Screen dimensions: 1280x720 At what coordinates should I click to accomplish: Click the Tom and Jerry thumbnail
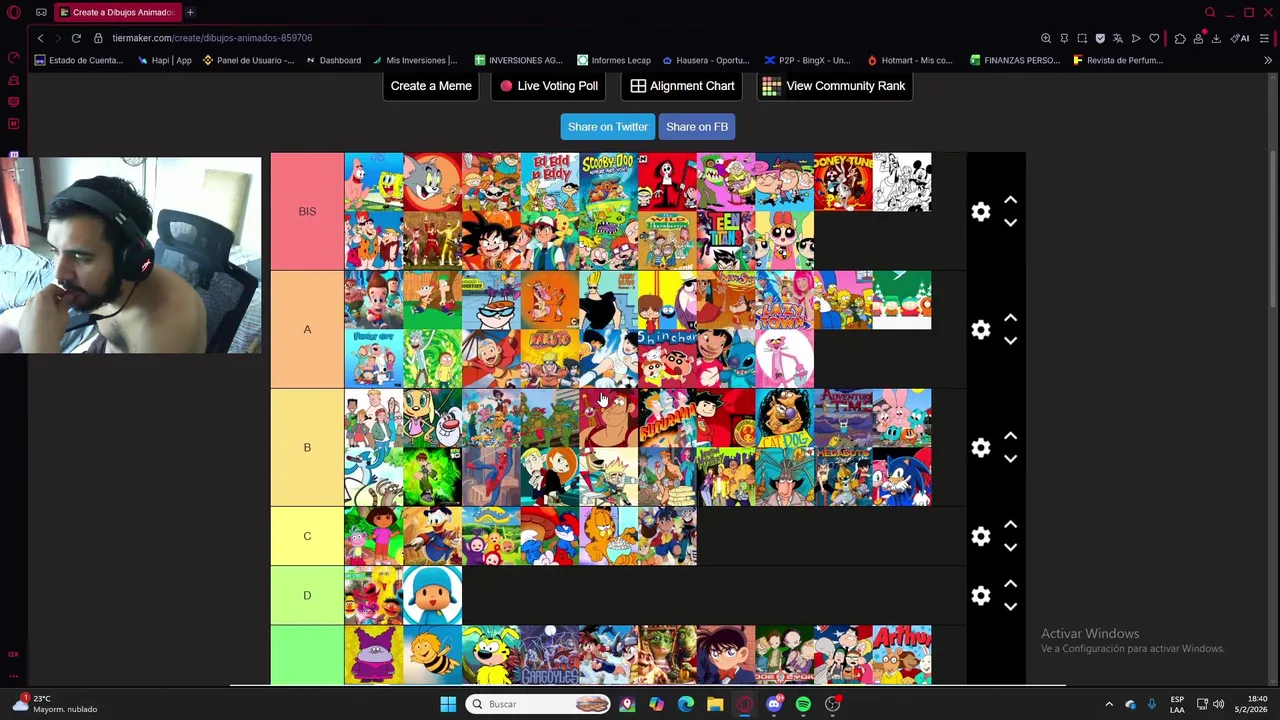click(x=433, y=182)
